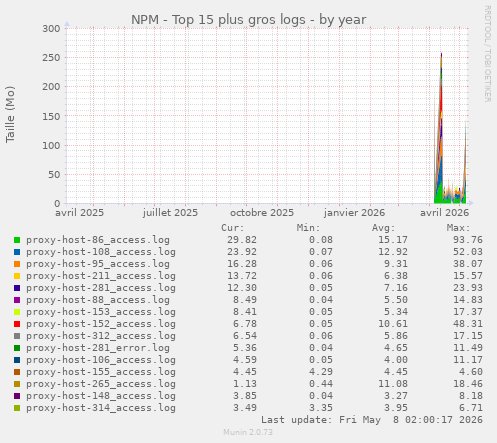Click the green swatch for proxy-host-86_access.log
Screen dimensions: 497x443
tap(17, 240)
